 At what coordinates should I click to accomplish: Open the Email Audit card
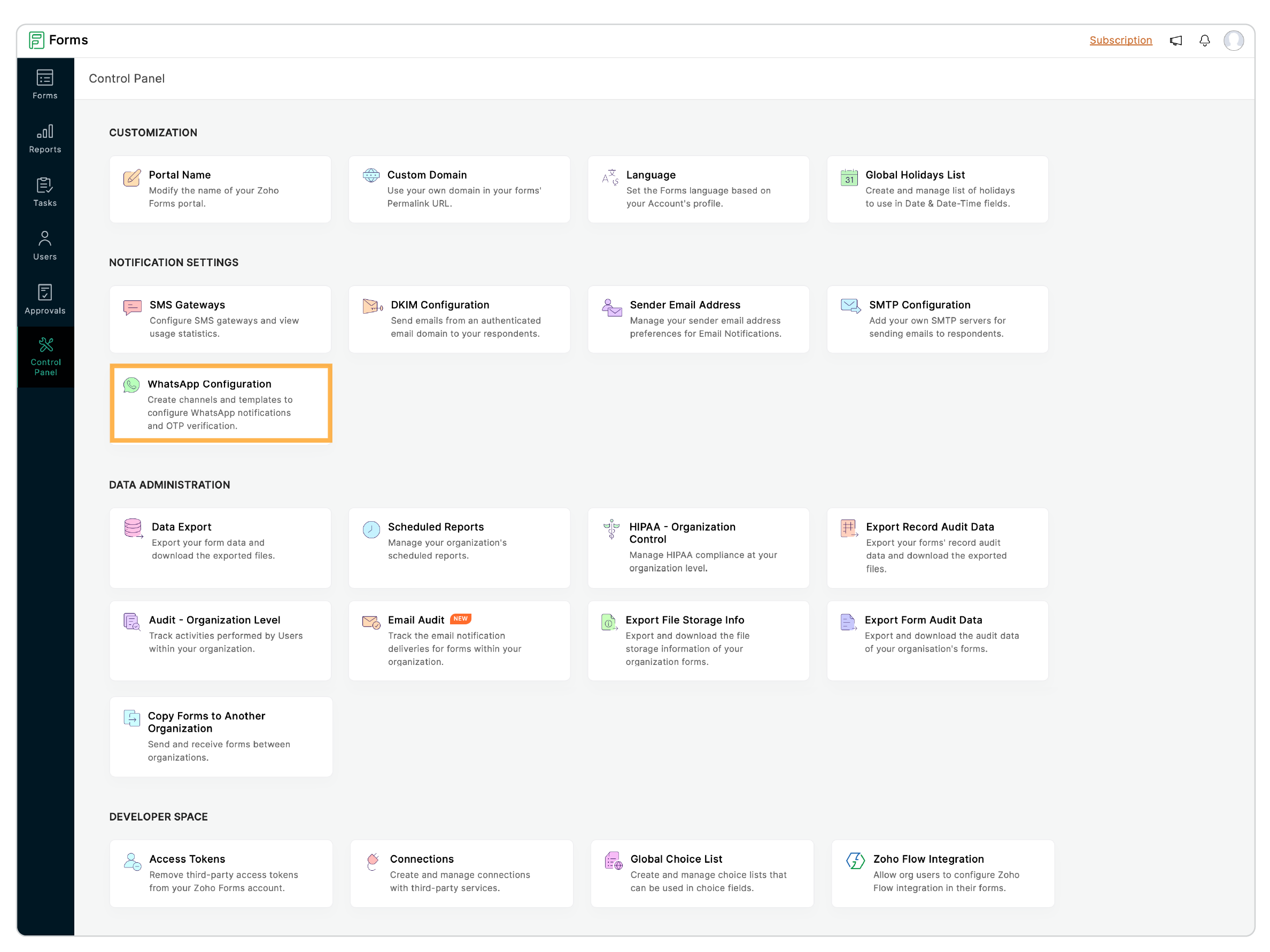pyautogui.click(x=459, y=640)
